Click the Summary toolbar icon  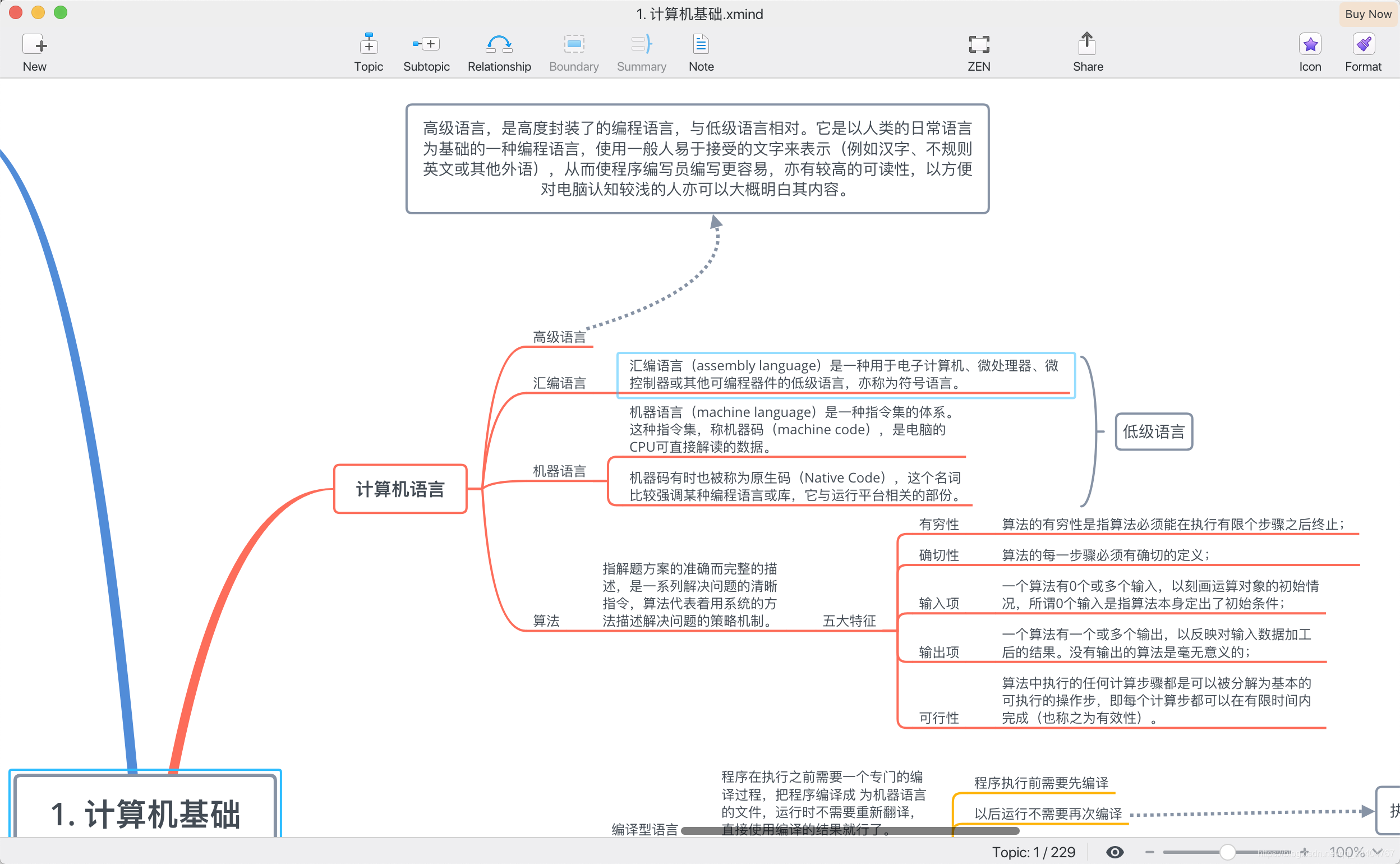[x=641, y=44]
